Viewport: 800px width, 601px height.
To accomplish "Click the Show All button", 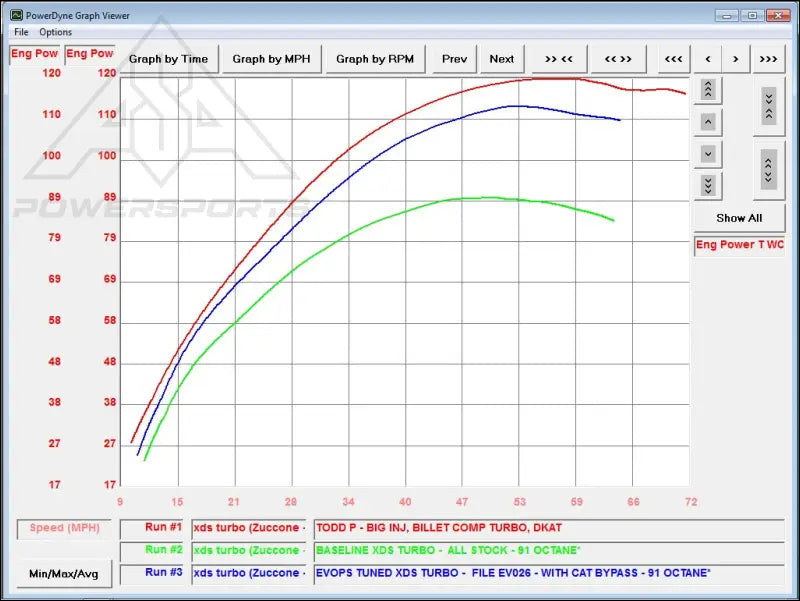I will 739,217.
